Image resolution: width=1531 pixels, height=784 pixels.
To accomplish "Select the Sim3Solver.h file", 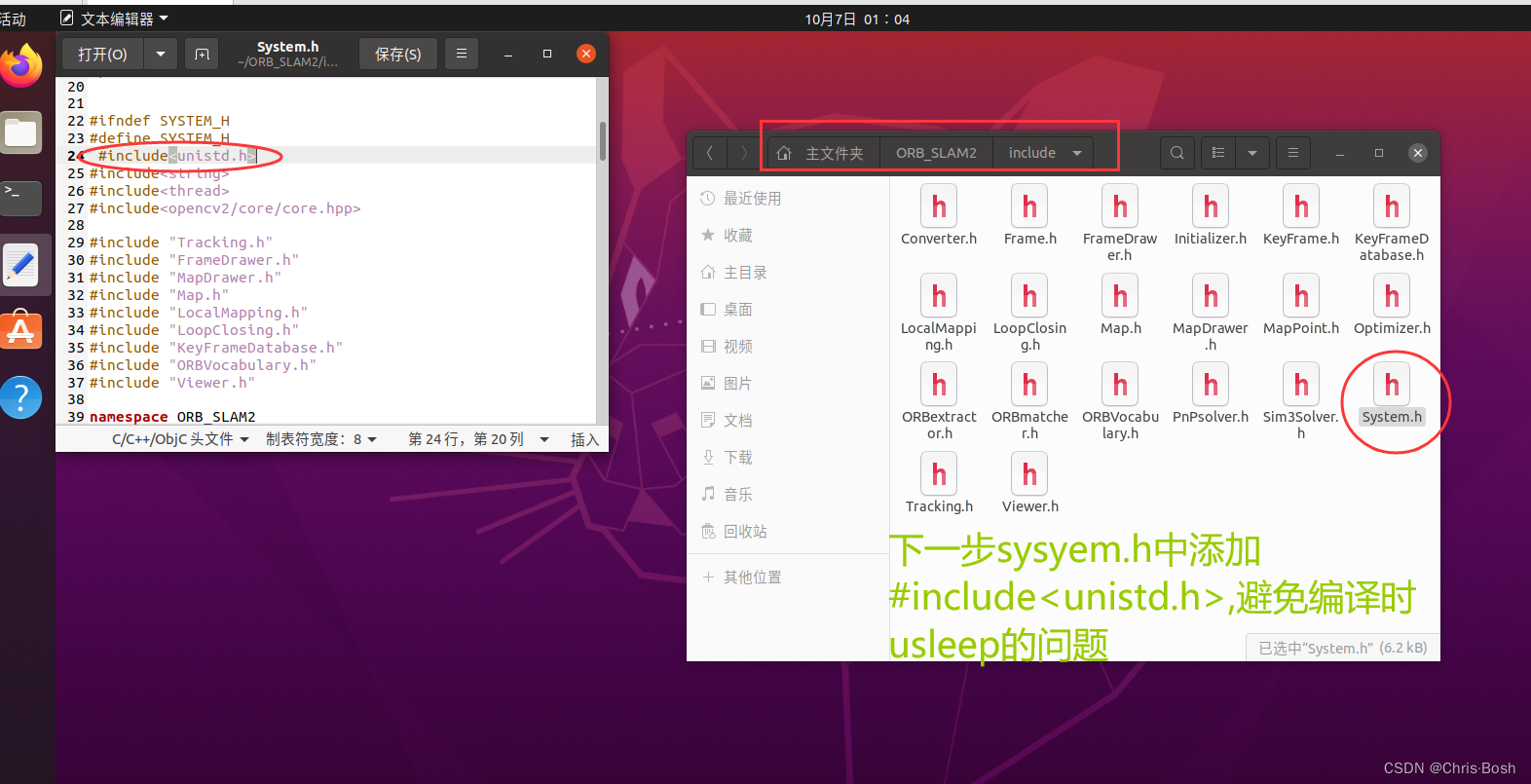I will coord(1301,401).
